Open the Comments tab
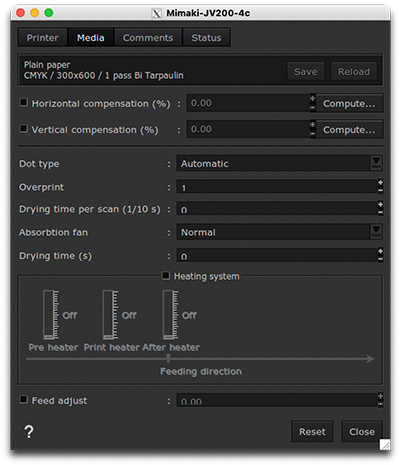 click(x=148, y=38)
